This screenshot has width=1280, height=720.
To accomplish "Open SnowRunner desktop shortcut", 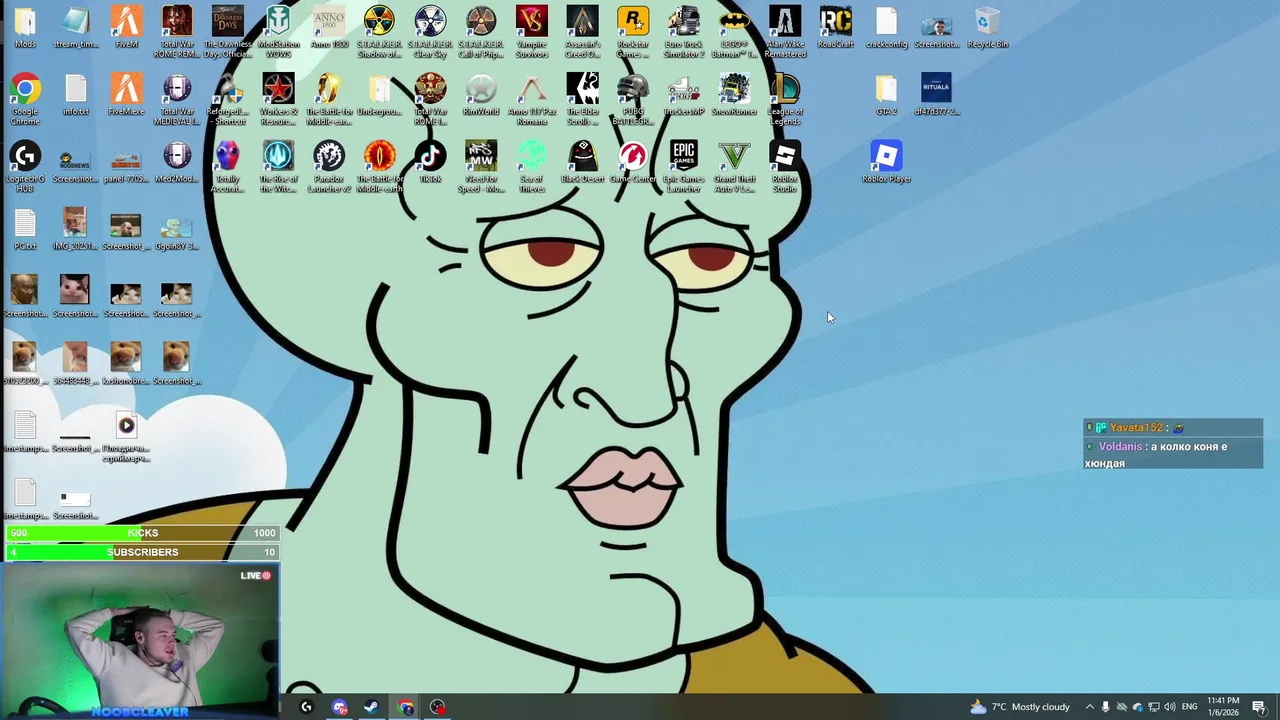I will [x=734, y=95].
